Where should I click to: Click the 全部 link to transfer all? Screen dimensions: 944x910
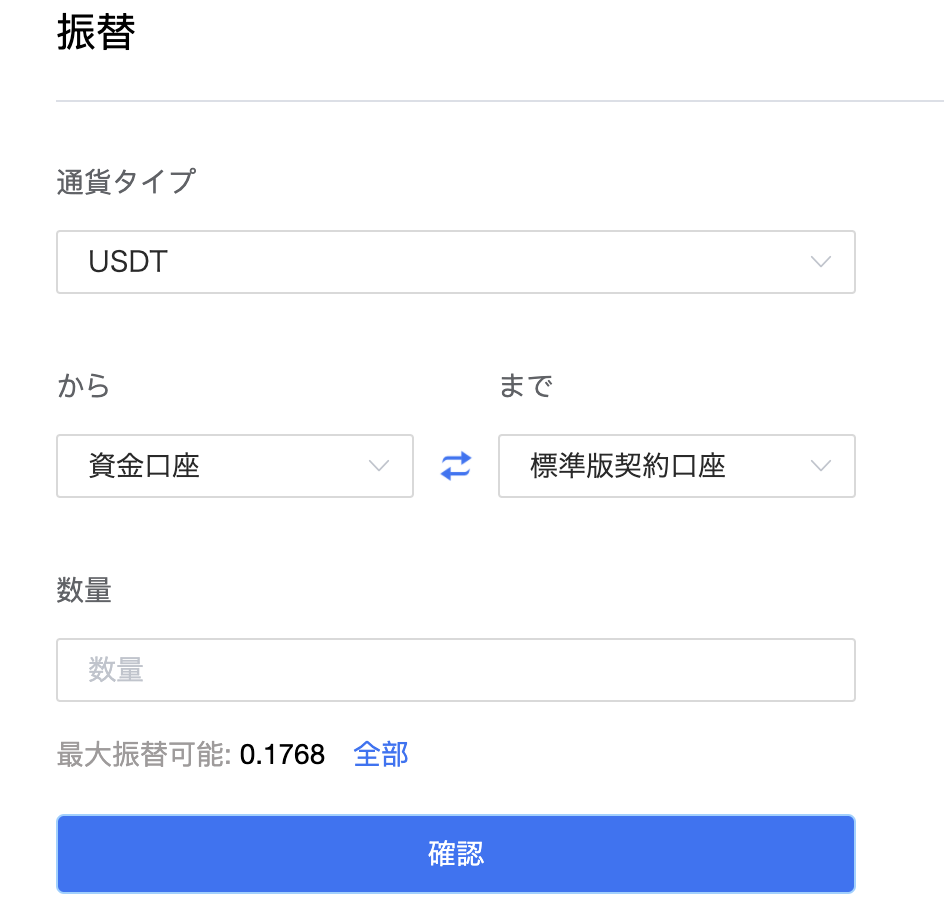(x=381, y=754)
